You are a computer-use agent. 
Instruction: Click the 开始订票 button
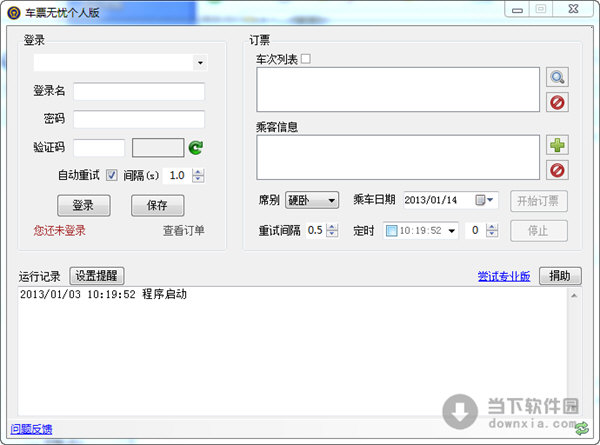(538, 201)
